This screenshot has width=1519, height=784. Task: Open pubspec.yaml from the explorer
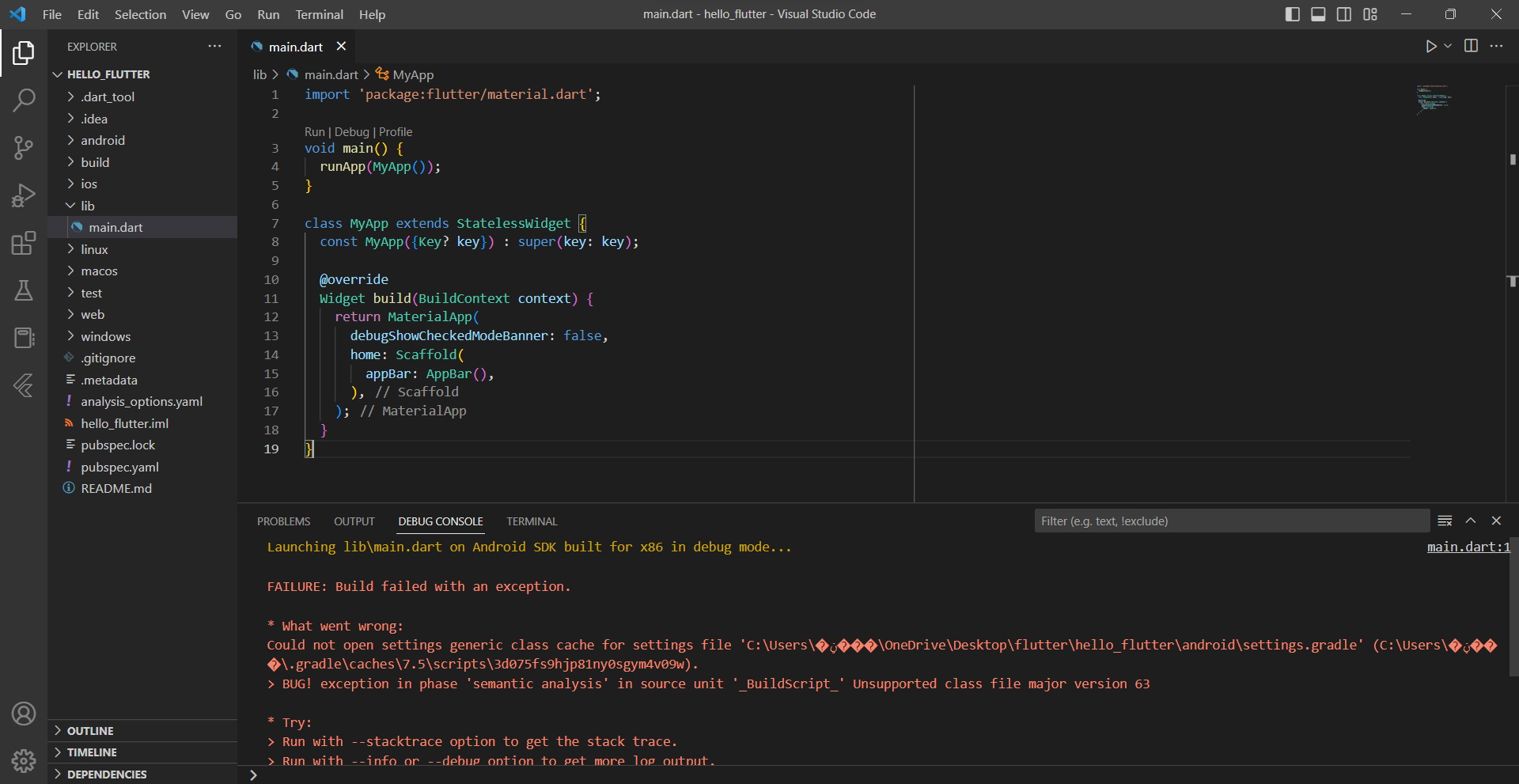142,467
